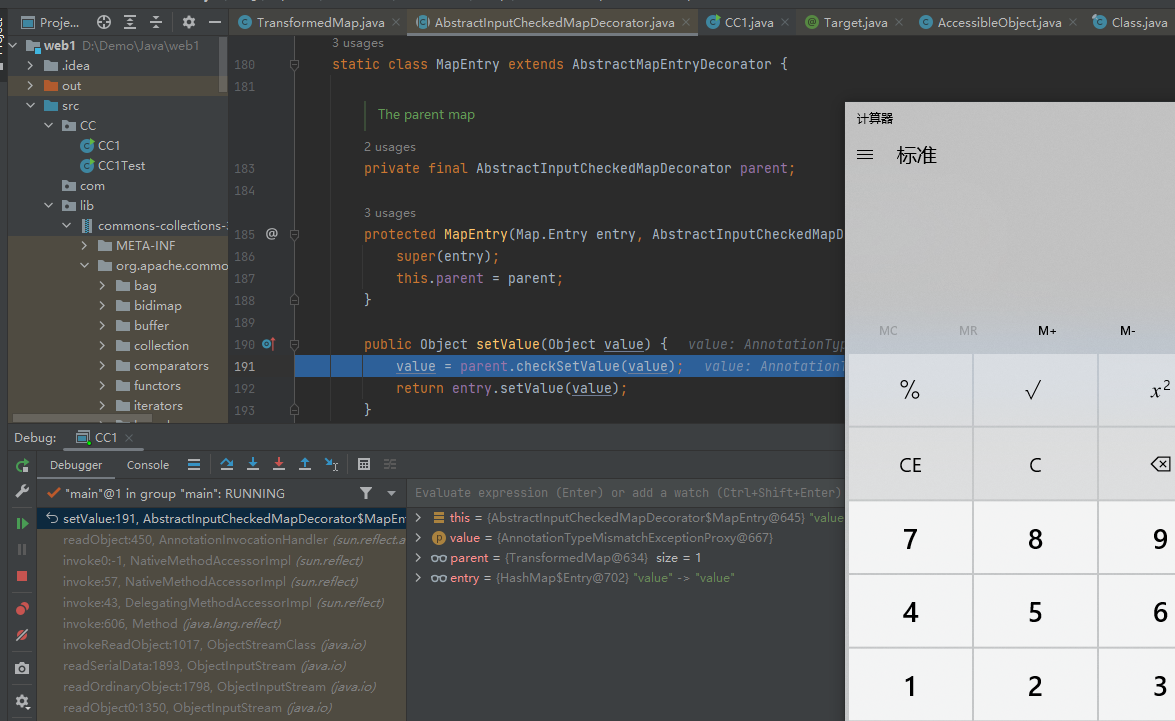This screenshot has height=721, width=1175.
Task: Rerun CC1 debug session
Action: coord(22,465)
